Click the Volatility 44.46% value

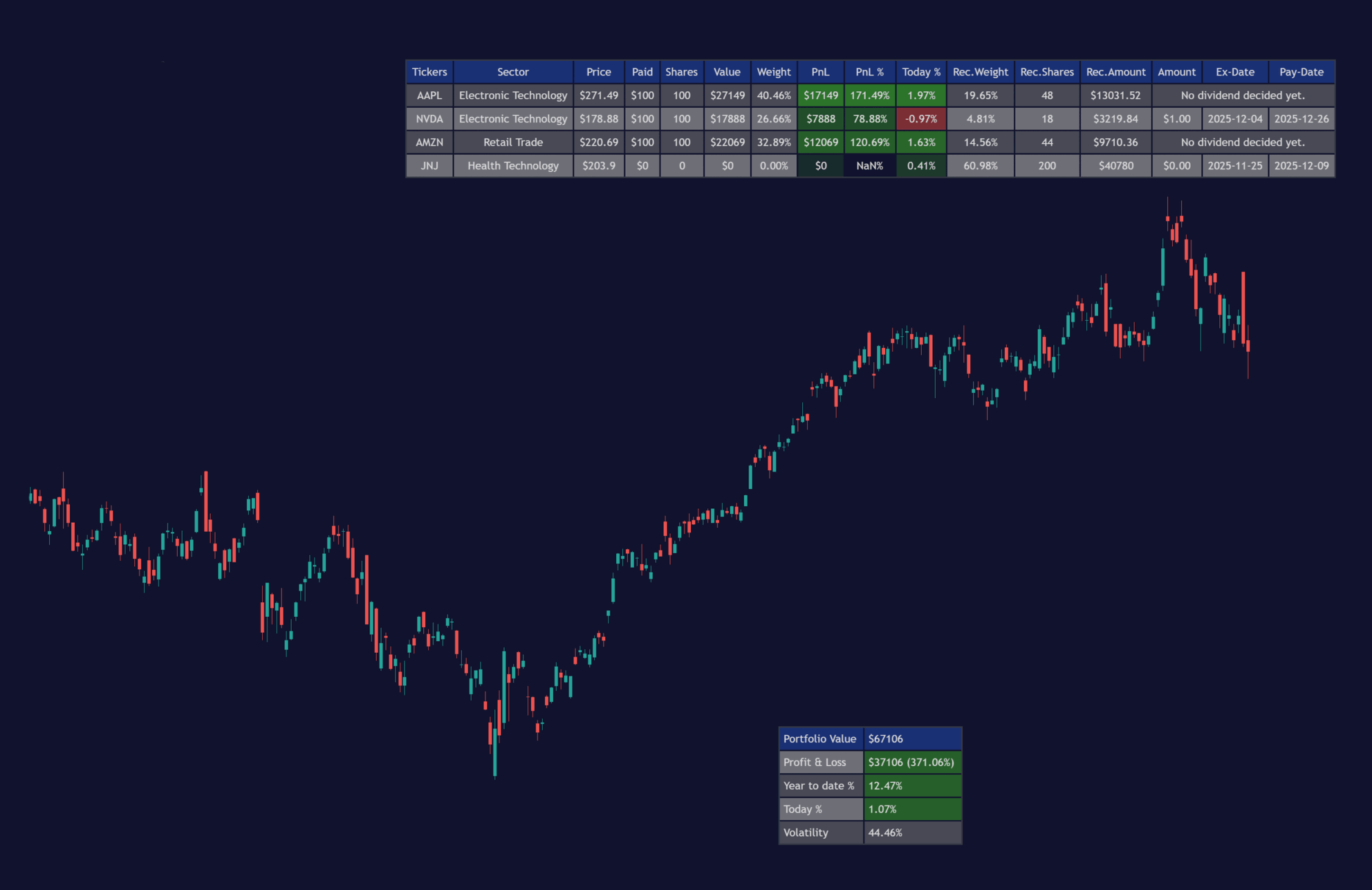(x=912, y=833)
